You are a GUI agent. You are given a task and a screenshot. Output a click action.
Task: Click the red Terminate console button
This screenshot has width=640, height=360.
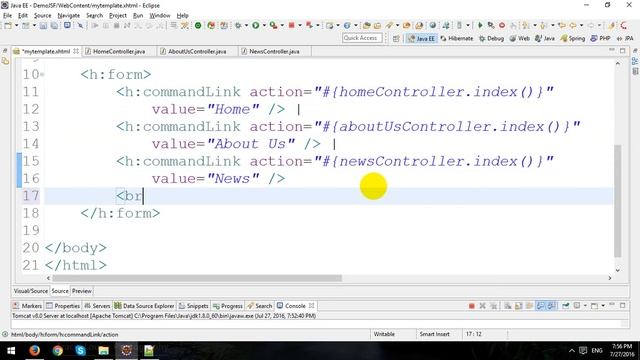point(471,306)
